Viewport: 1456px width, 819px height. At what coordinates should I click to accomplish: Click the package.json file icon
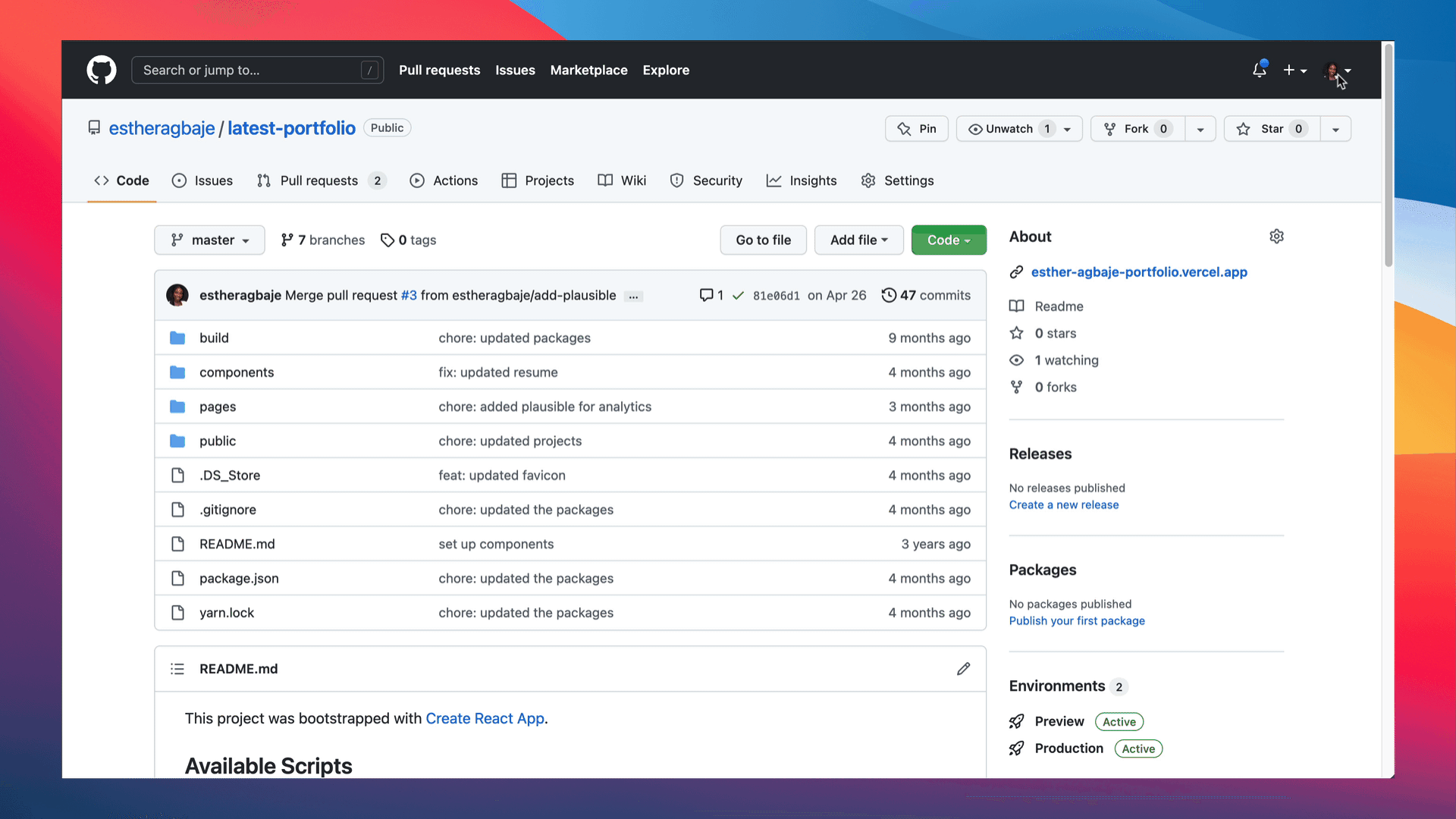coord(177,579)
